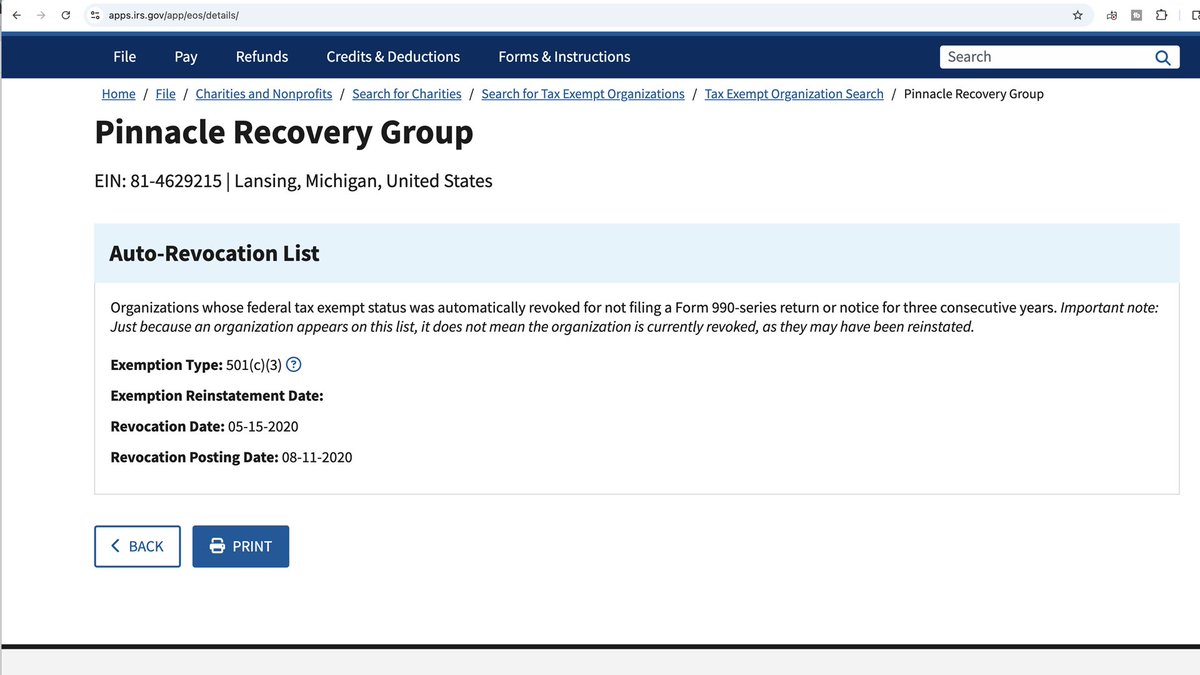The image size is (1200, 675).
Task: Go back using the browser back arrow
Action: tap(17, 15)
